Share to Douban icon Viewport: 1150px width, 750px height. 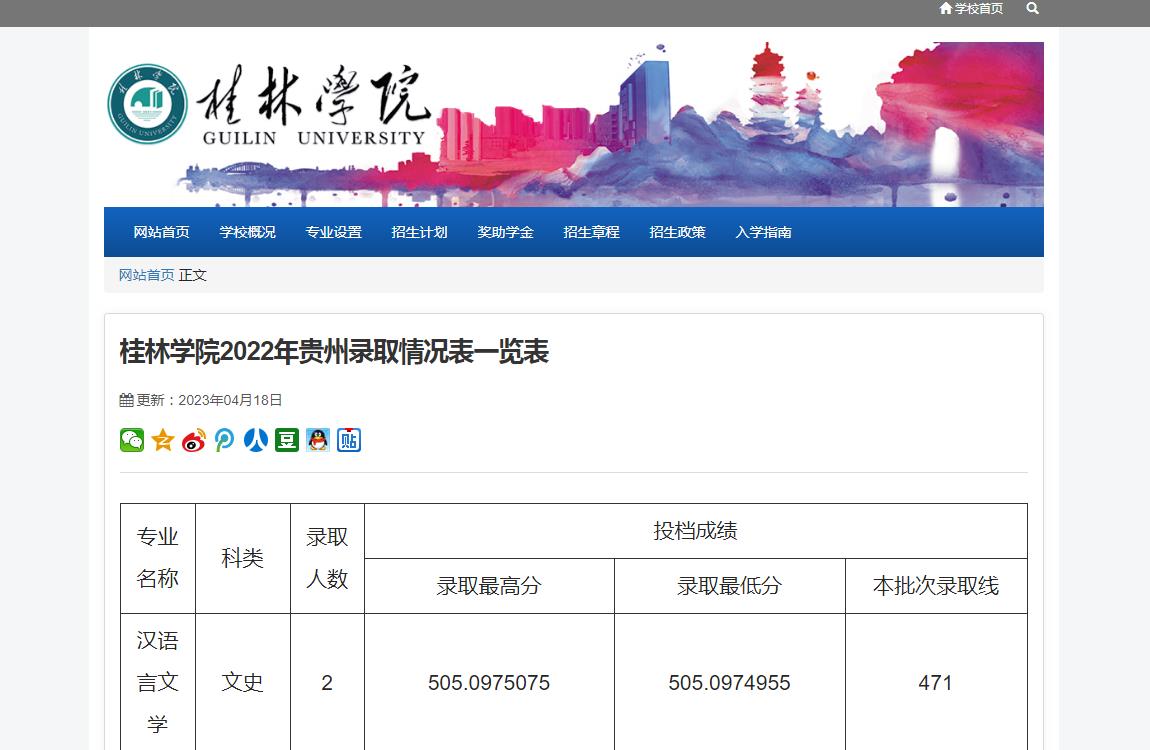(x=287, y=440)
